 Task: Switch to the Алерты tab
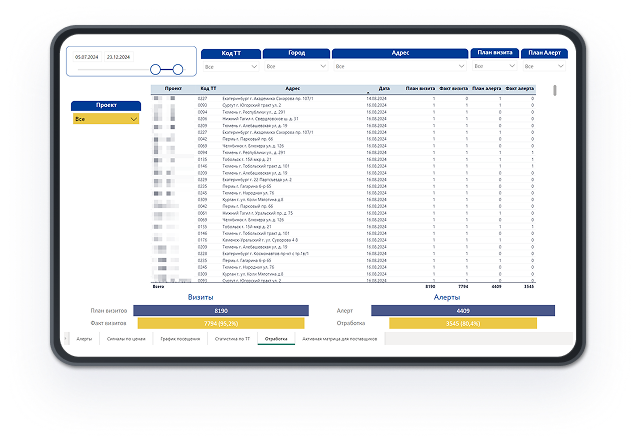click(x=86, y=339)
